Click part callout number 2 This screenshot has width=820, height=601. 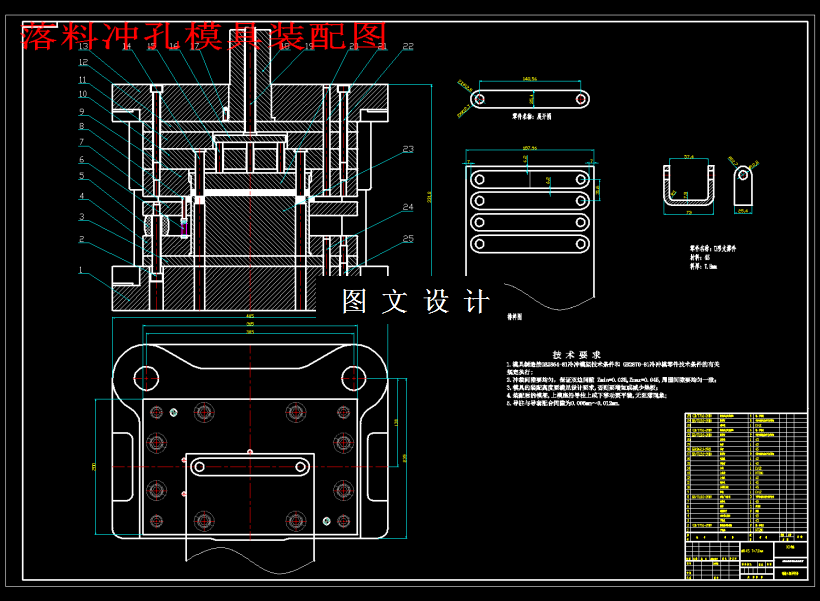tap(82, 239)
